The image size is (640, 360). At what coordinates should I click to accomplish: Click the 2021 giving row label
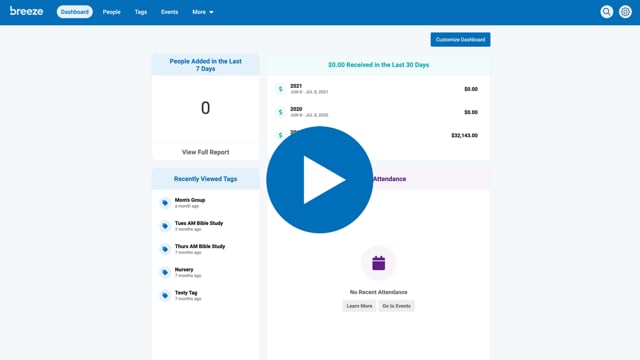(x=296, y=86)
